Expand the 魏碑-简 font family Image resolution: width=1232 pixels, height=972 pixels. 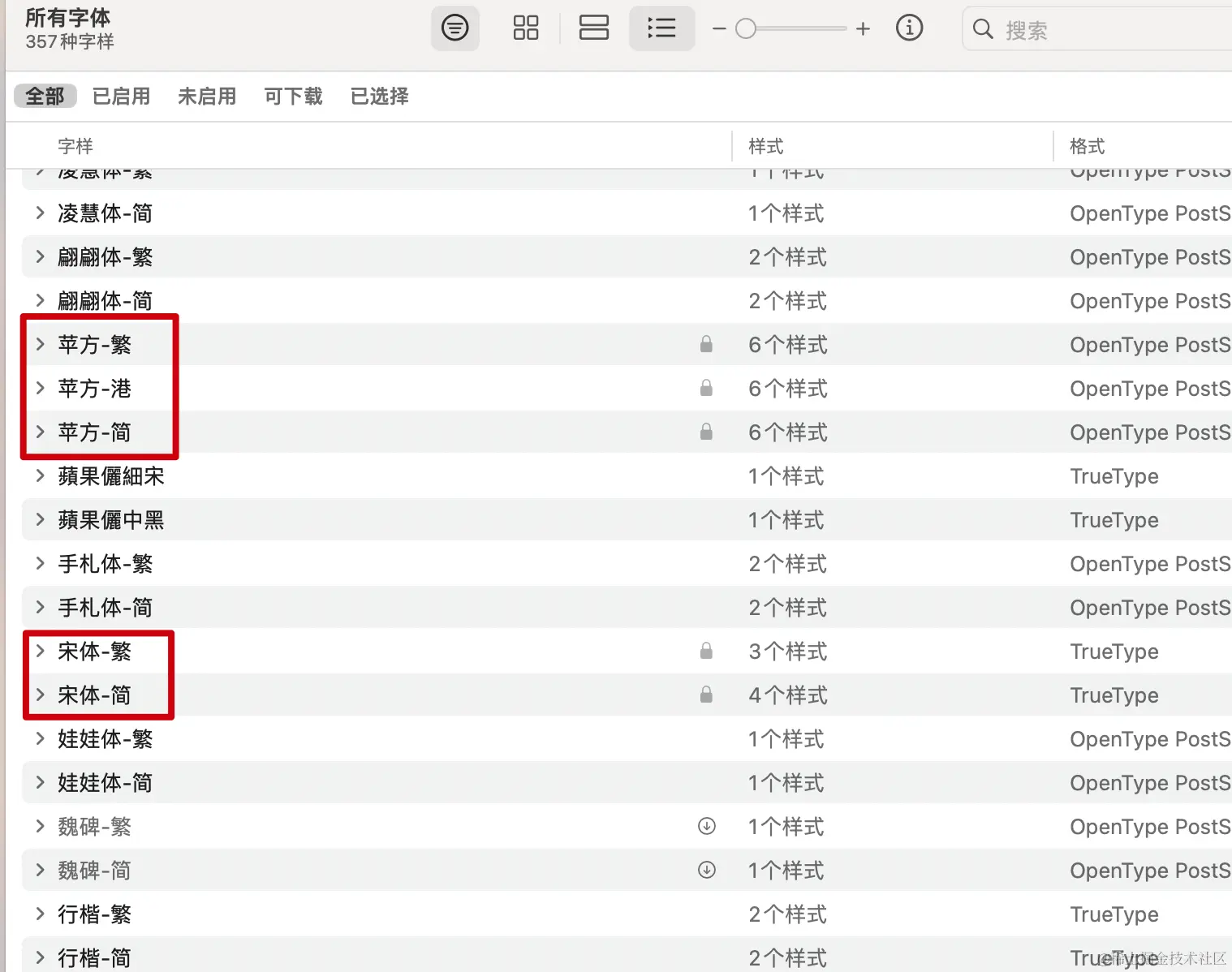[x=40, y=870]
